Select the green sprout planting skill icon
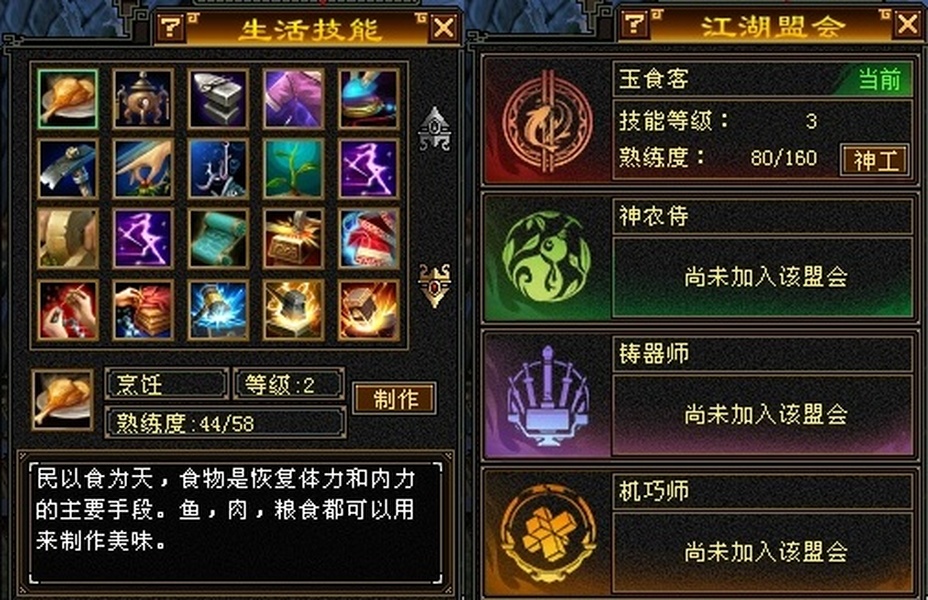928x600 pixels. 294,169
